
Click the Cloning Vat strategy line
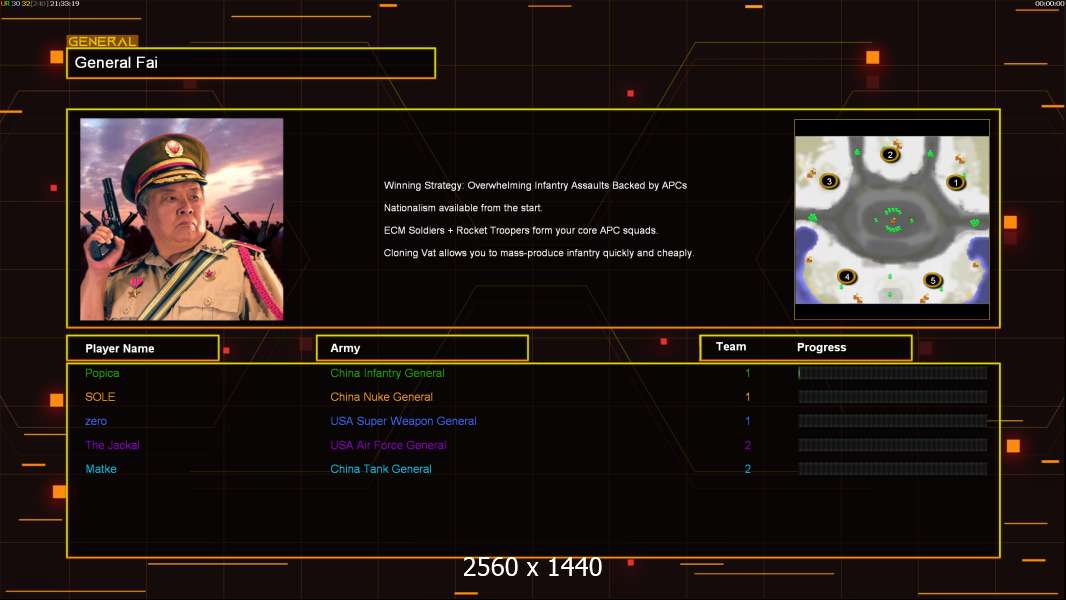point(539,253)
